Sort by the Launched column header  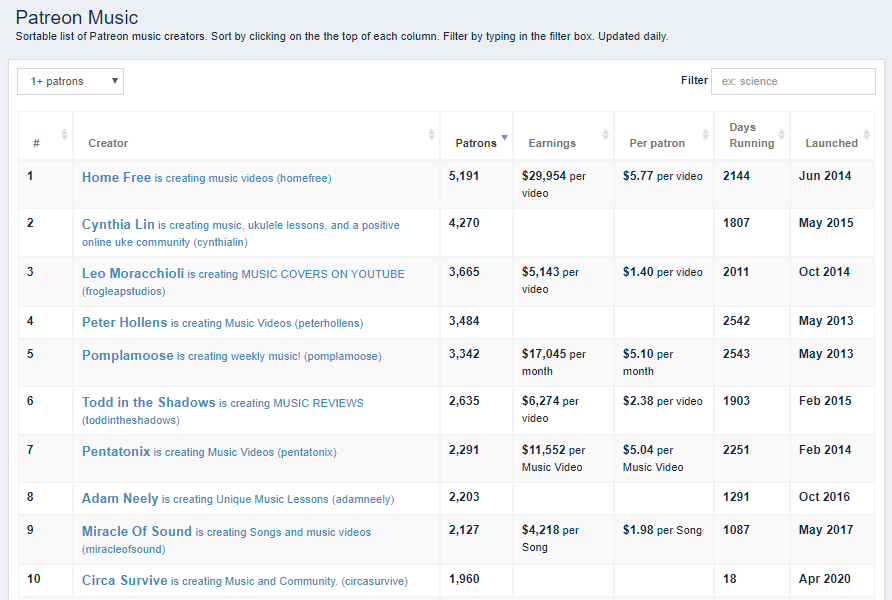click(x=832, y=135)
